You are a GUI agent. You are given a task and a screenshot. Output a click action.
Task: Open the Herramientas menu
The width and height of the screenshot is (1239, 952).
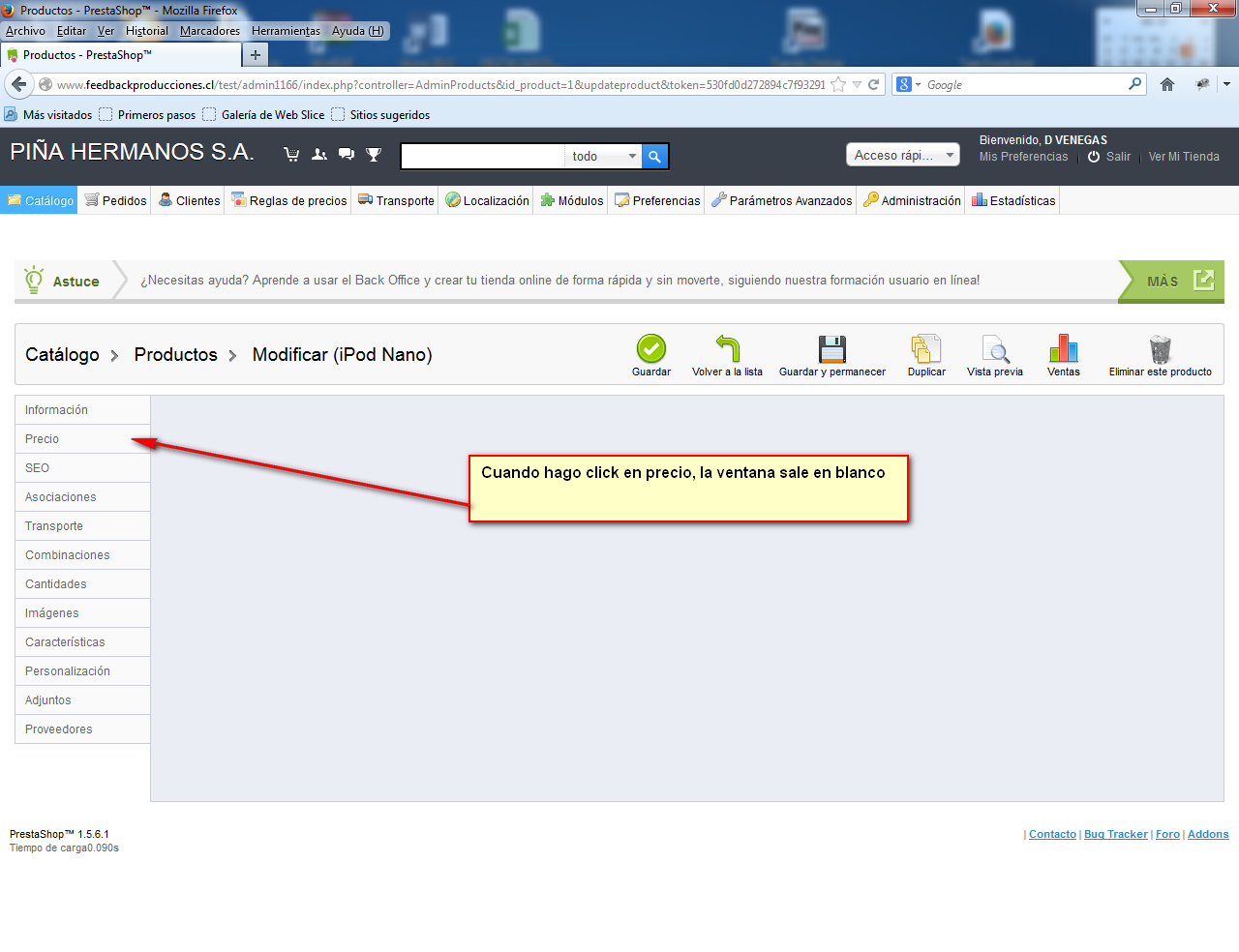(x=286, y=31)
